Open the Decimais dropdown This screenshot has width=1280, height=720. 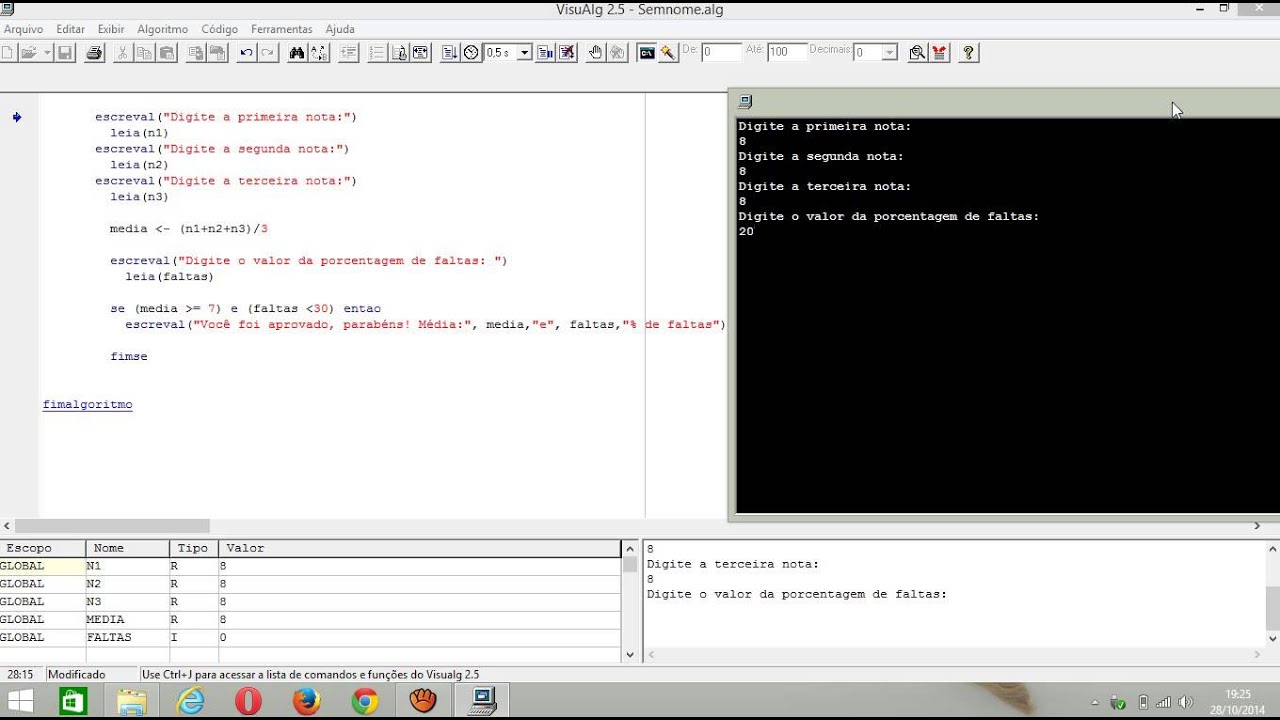(x=890, y=52)
